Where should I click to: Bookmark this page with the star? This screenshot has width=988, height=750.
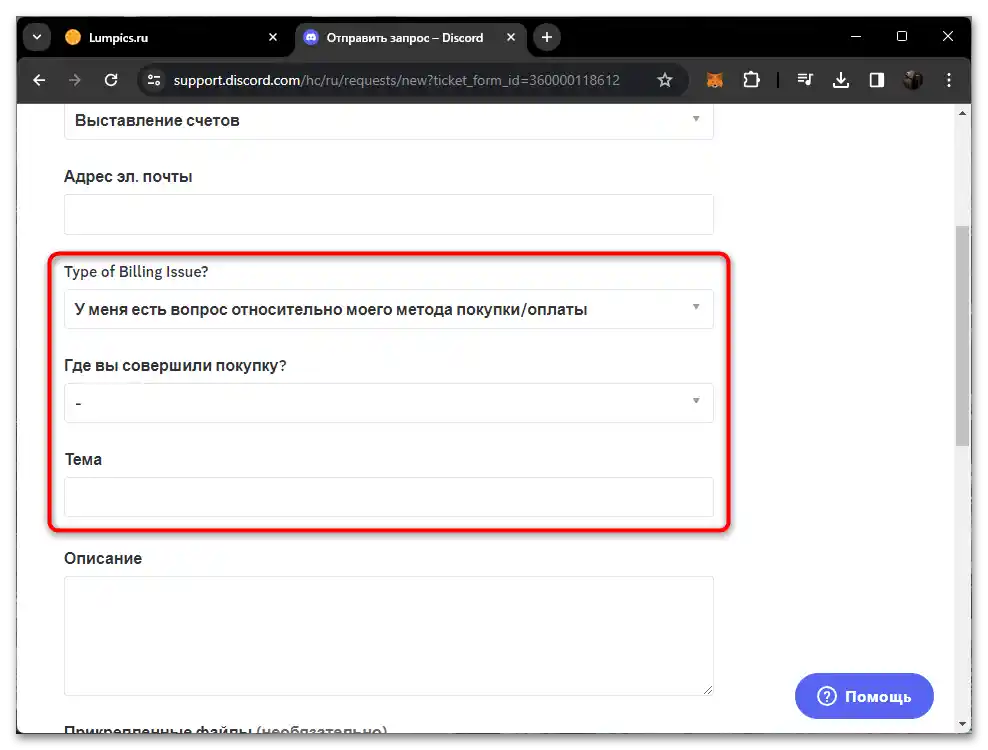click(665, 80)
